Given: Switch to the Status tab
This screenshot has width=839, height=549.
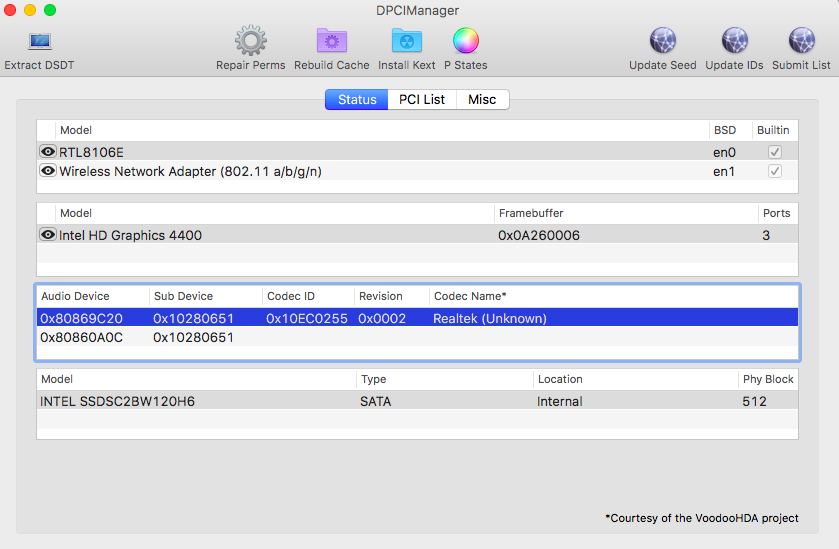Looking at the screenshot, I should click(357, 100).
